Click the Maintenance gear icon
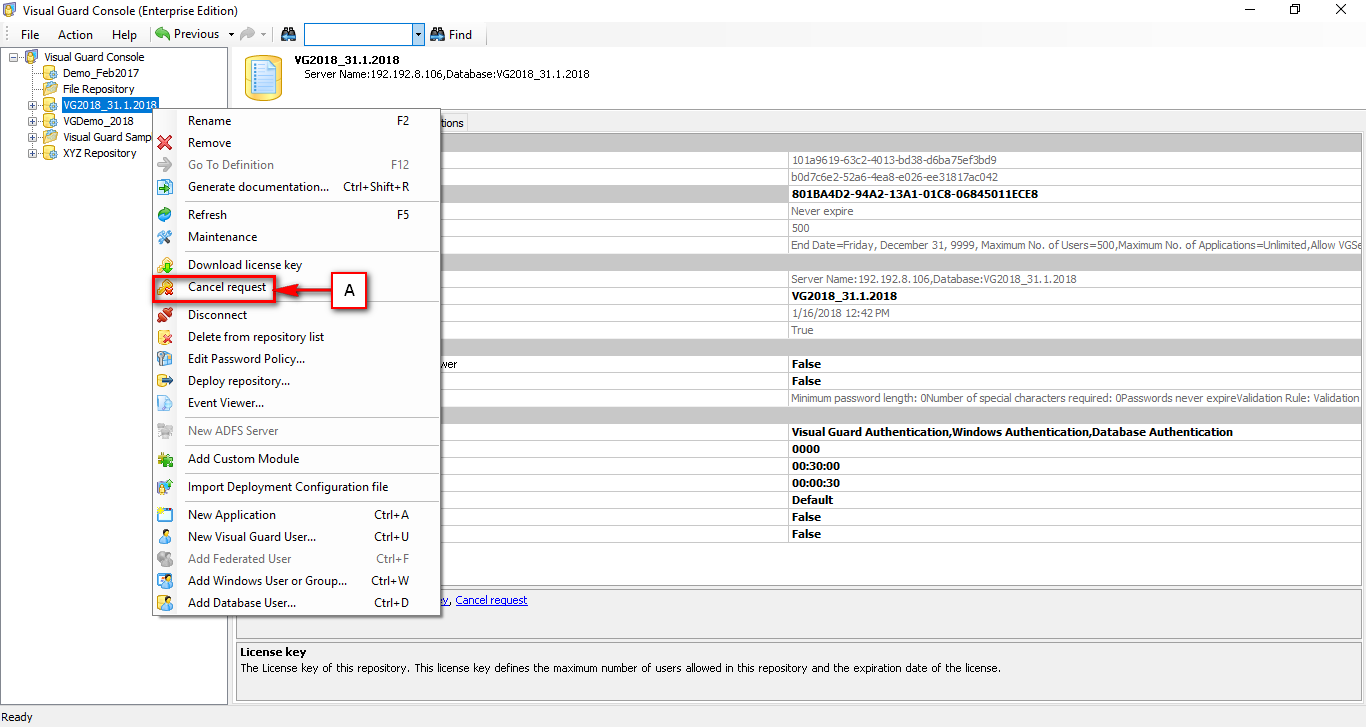This screenshot has height=727, width=1366. [x=166, y=237]
